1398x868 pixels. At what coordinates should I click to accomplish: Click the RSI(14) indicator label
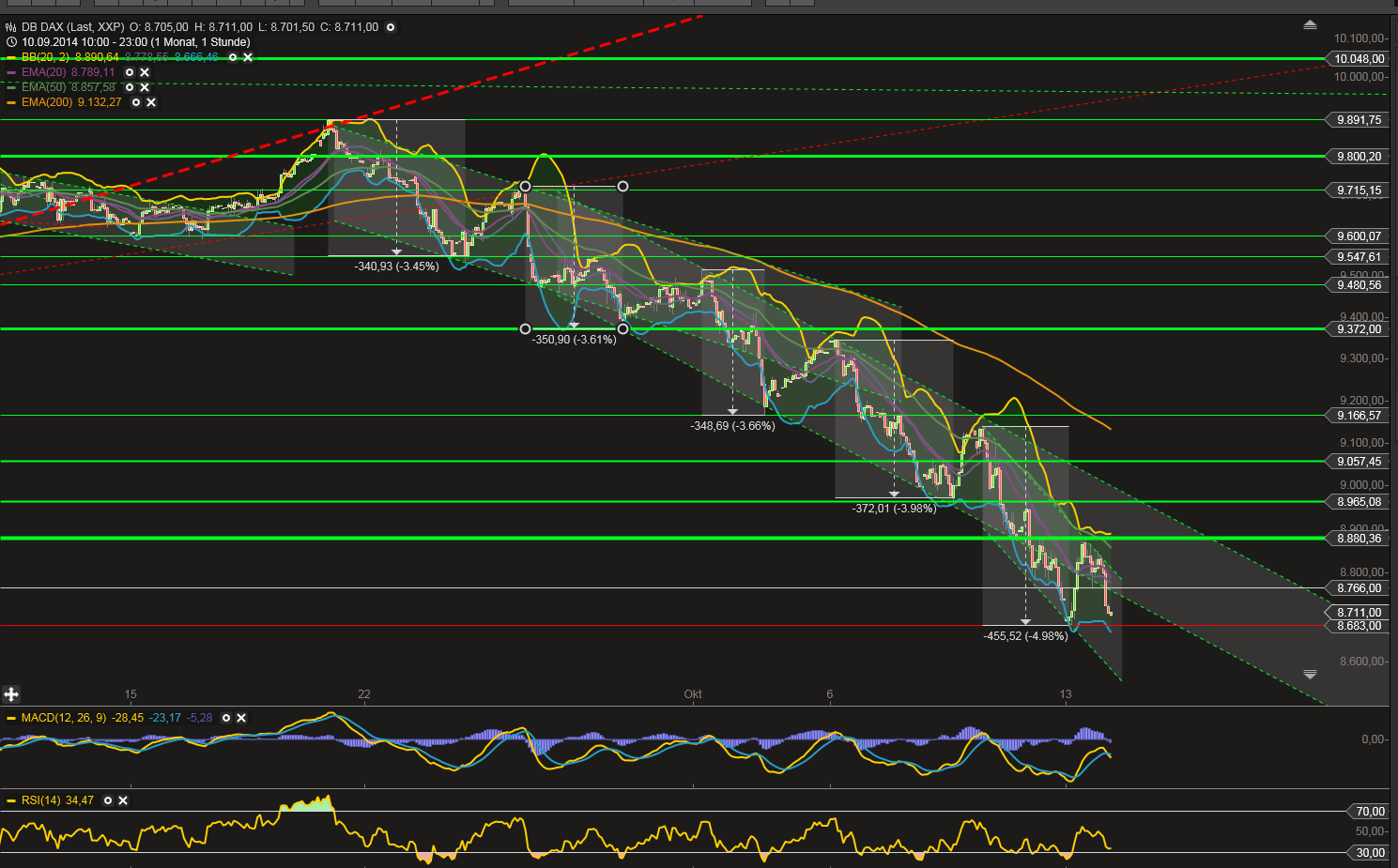pos(41,800)
